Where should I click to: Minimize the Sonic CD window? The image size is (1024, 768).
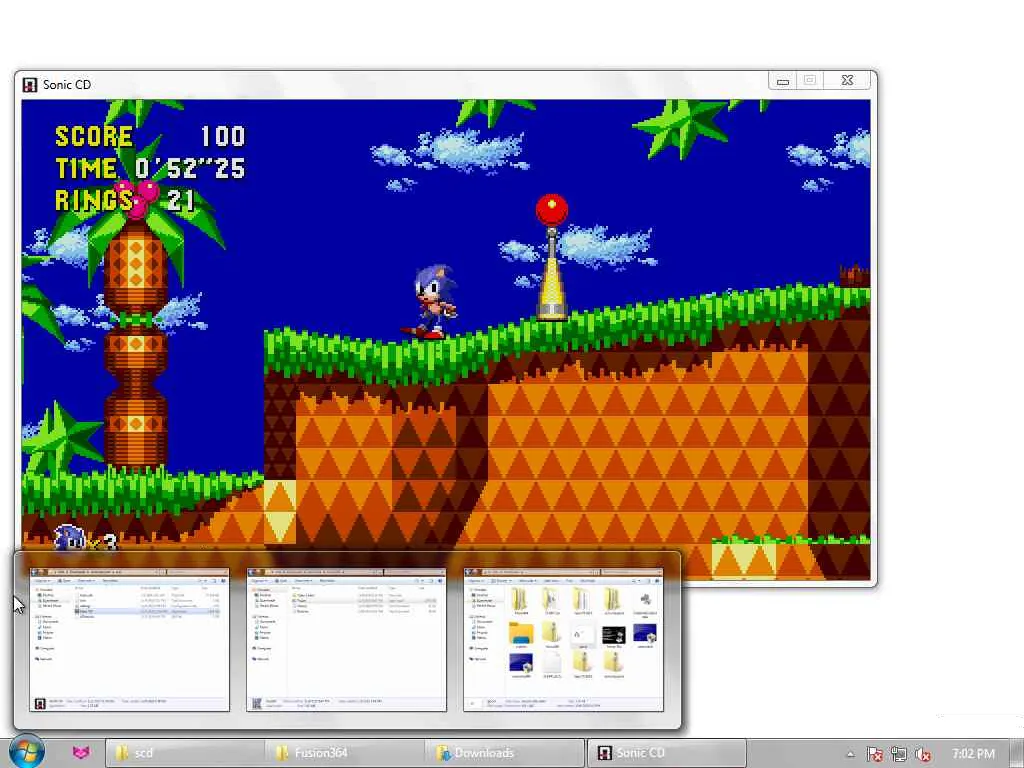point(782,81)
